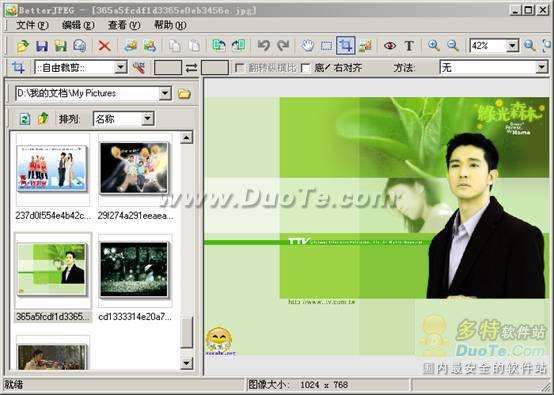Toggle the 底/右对齐 checkbox
Screen dimensions: 554x395
tap(305, 67)
